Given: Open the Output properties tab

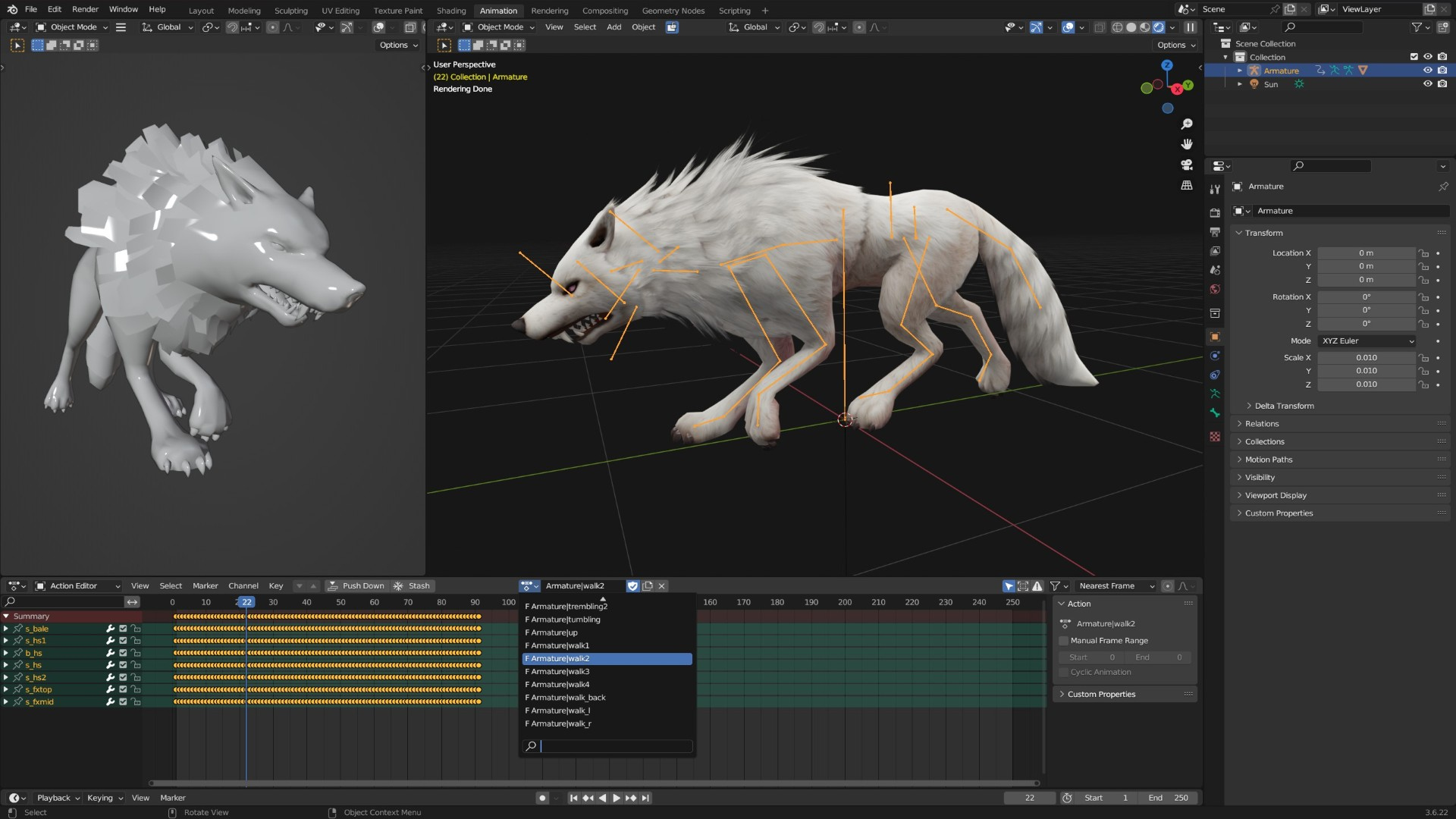Looking at the screenshot, I should click(x=1215, y=232).
